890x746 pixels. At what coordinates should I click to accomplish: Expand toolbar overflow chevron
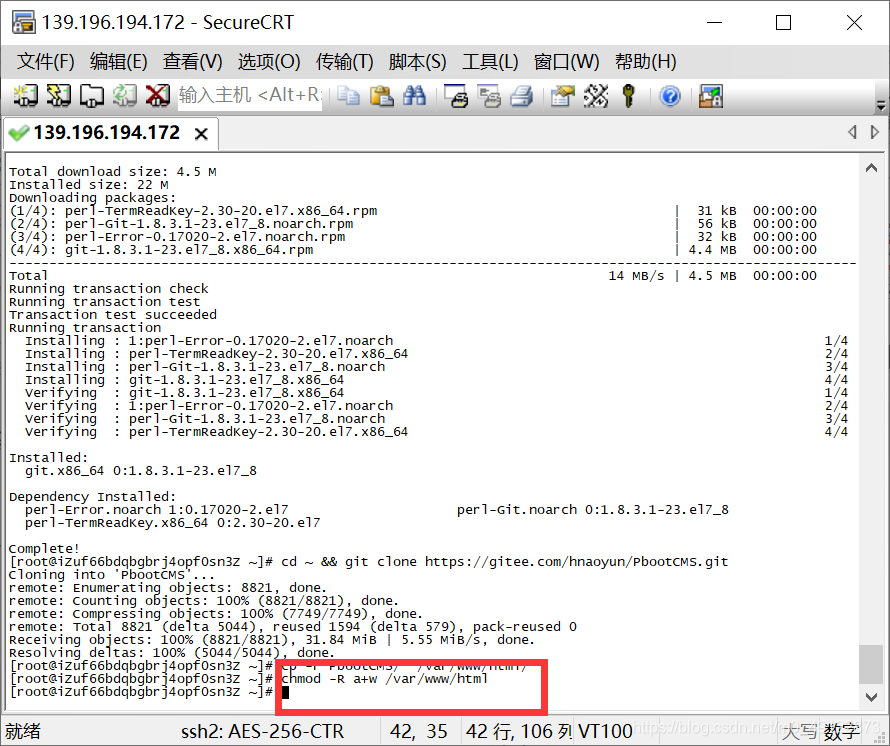pos(880,106)
